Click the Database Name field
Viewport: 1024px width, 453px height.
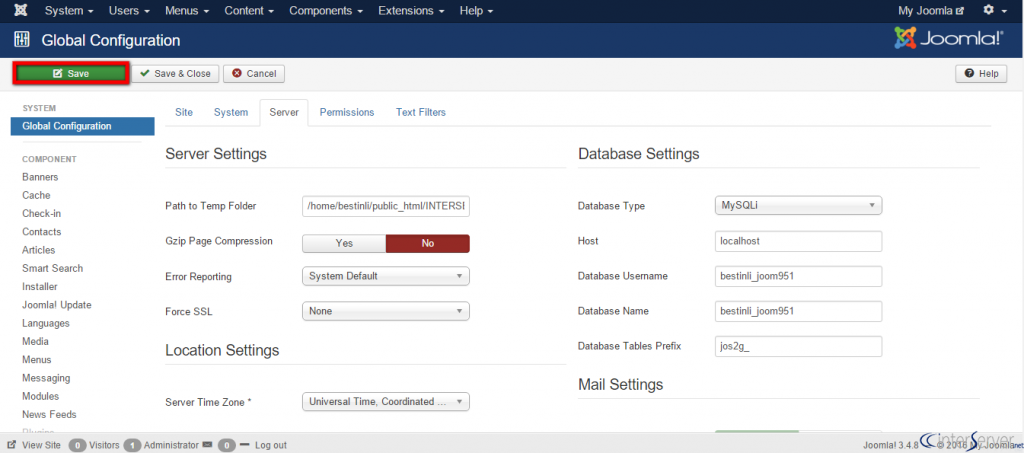pos(799,311)
